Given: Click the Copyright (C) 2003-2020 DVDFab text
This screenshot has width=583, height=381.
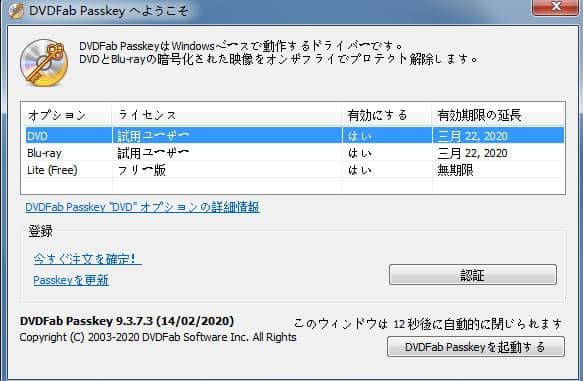Looking at the screenshot, I should pos(158,337).
